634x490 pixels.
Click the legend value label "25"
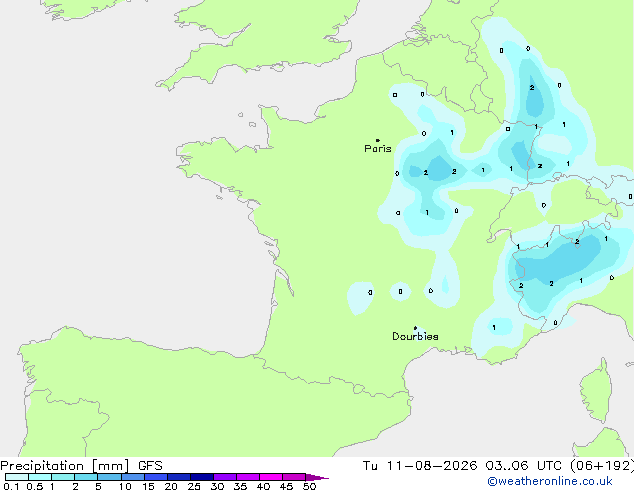click(x=194, y=486)
